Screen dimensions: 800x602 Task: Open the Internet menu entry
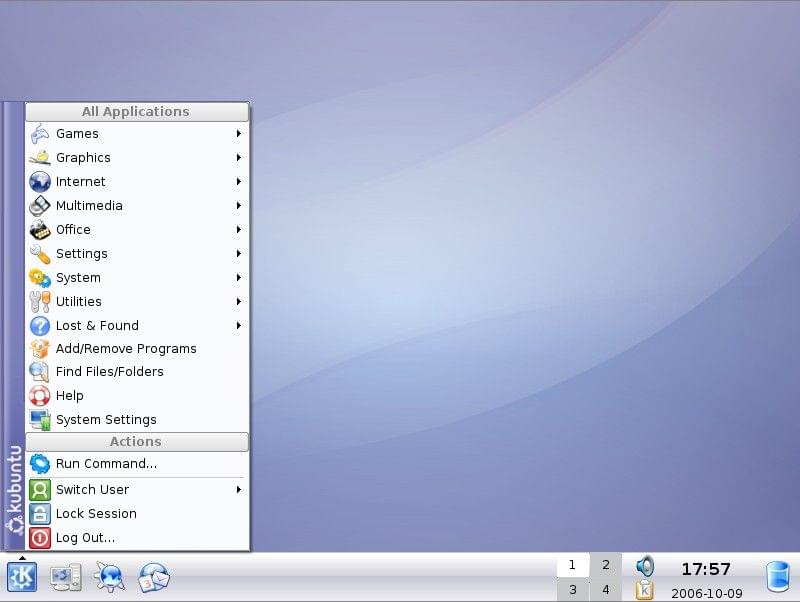click(137, 182)
